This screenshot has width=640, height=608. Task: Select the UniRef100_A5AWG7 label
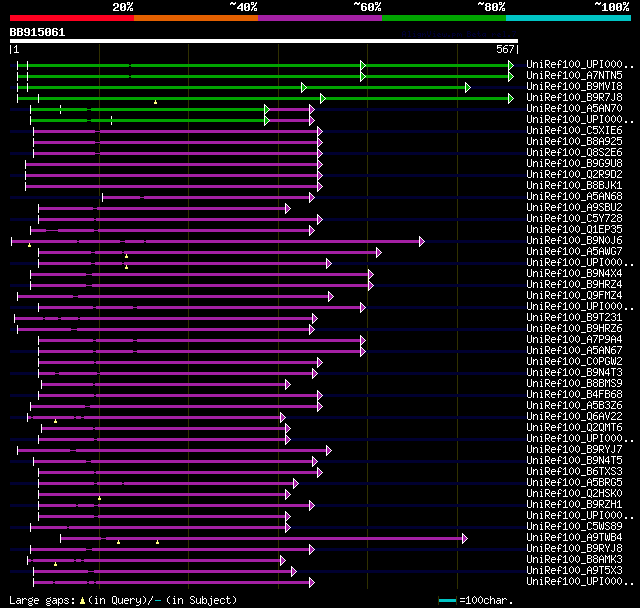coord(574,252)
